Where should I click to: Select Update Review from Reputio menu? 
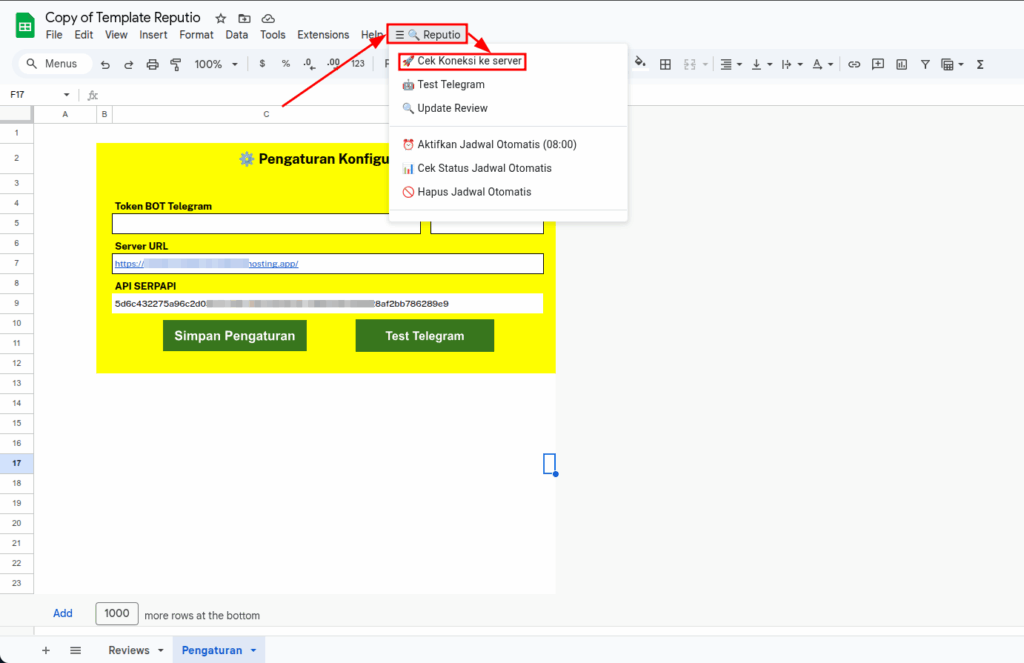452,108
